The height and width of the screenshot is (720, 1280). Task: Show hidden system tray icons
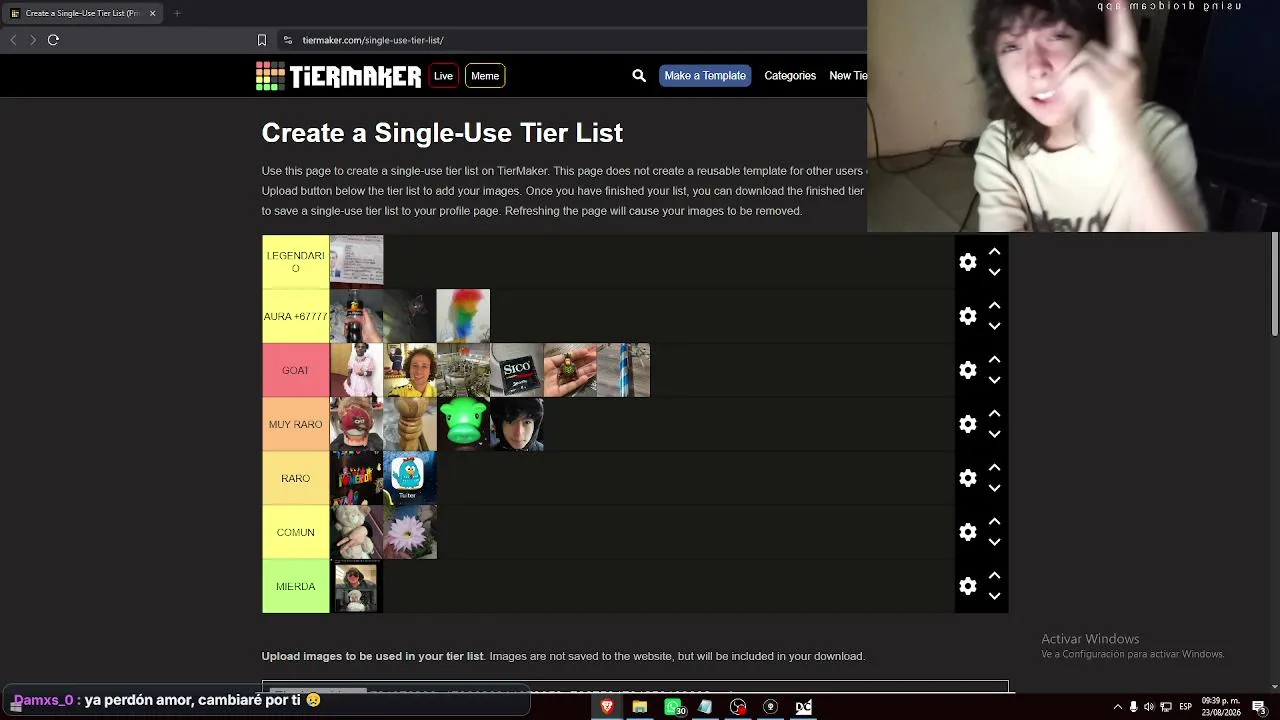coord(1118,707)
